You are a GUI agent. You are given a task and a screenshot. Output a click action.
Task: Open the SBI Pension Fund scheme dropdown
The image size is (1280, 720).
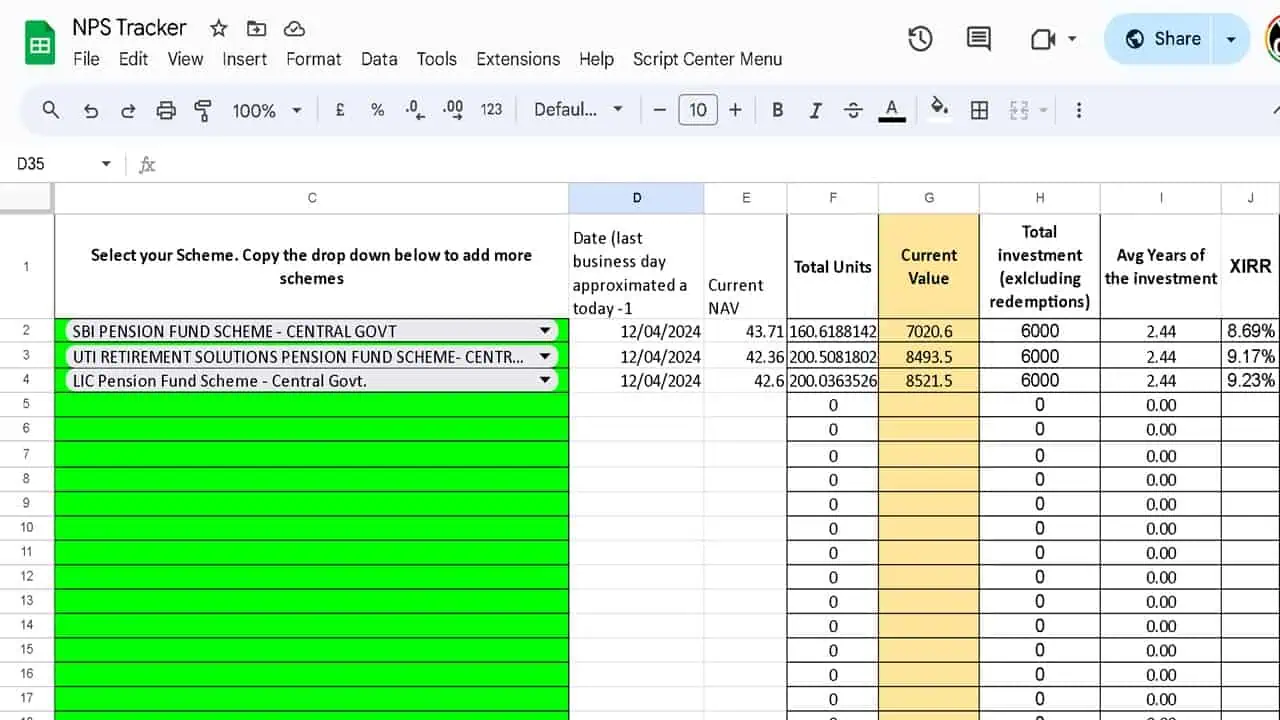545,330
